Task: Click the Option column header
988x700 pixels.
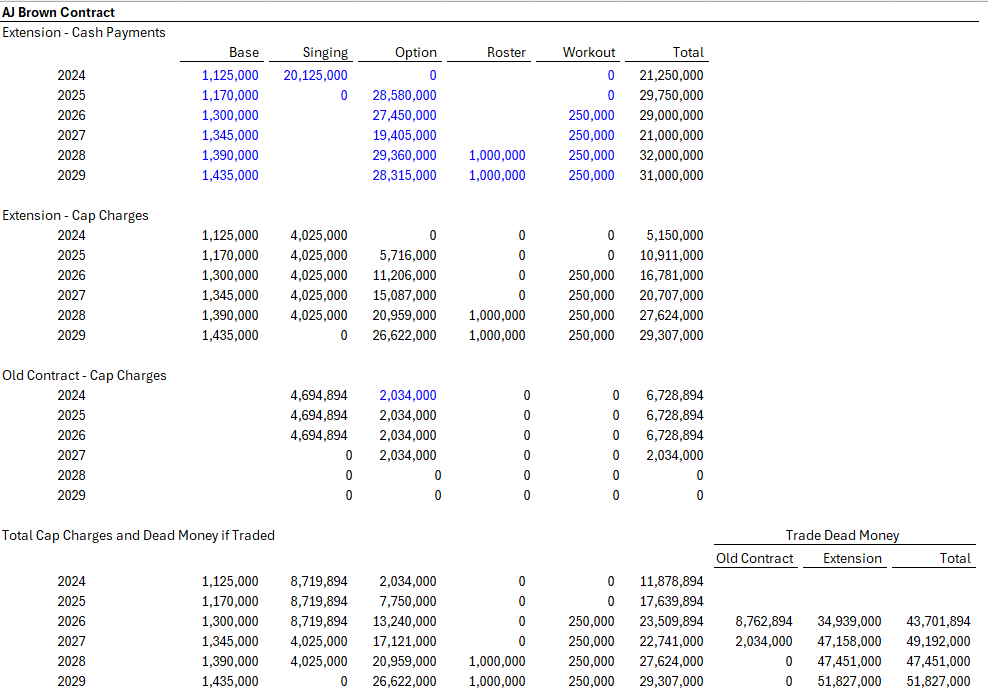Action: pos(416,52)
